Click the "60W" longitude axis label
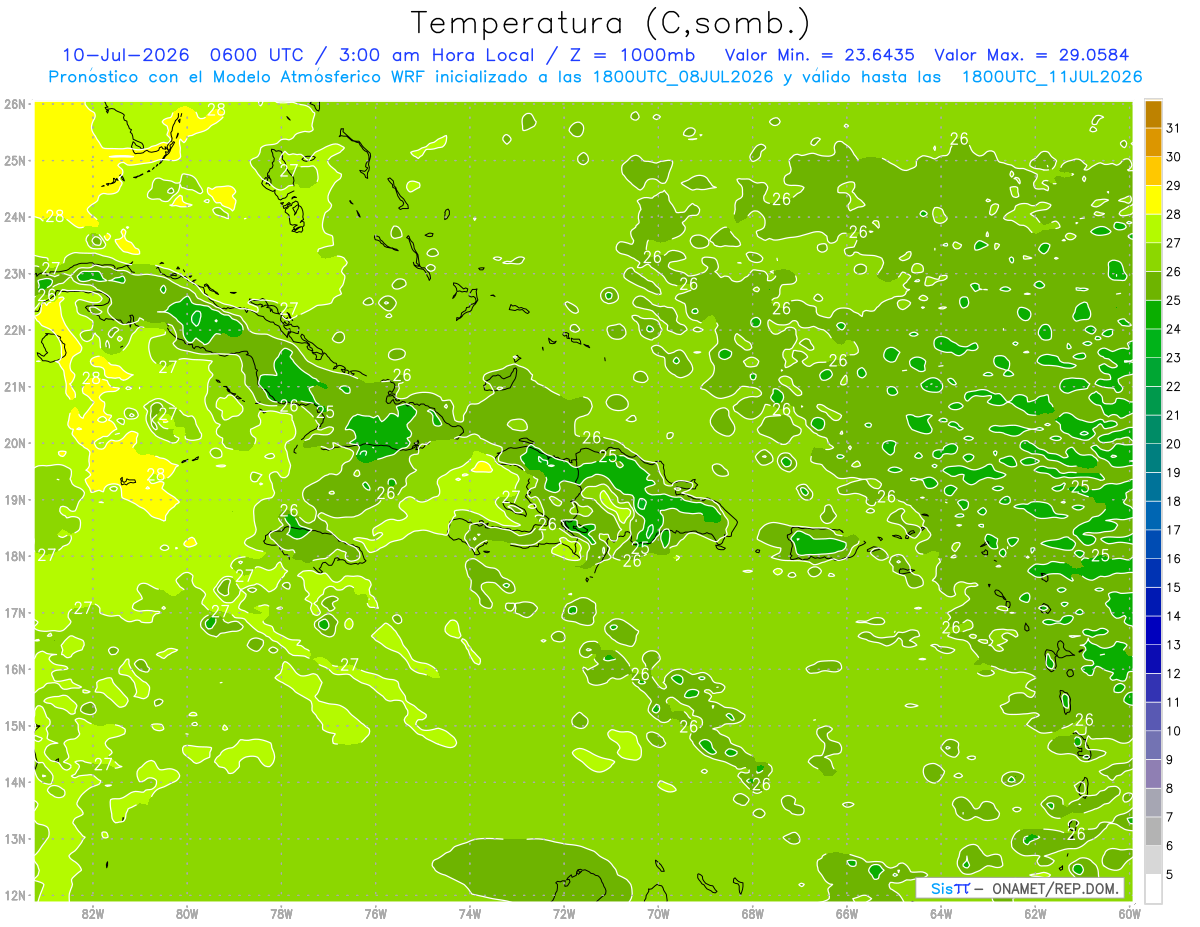 [1129, 913]
